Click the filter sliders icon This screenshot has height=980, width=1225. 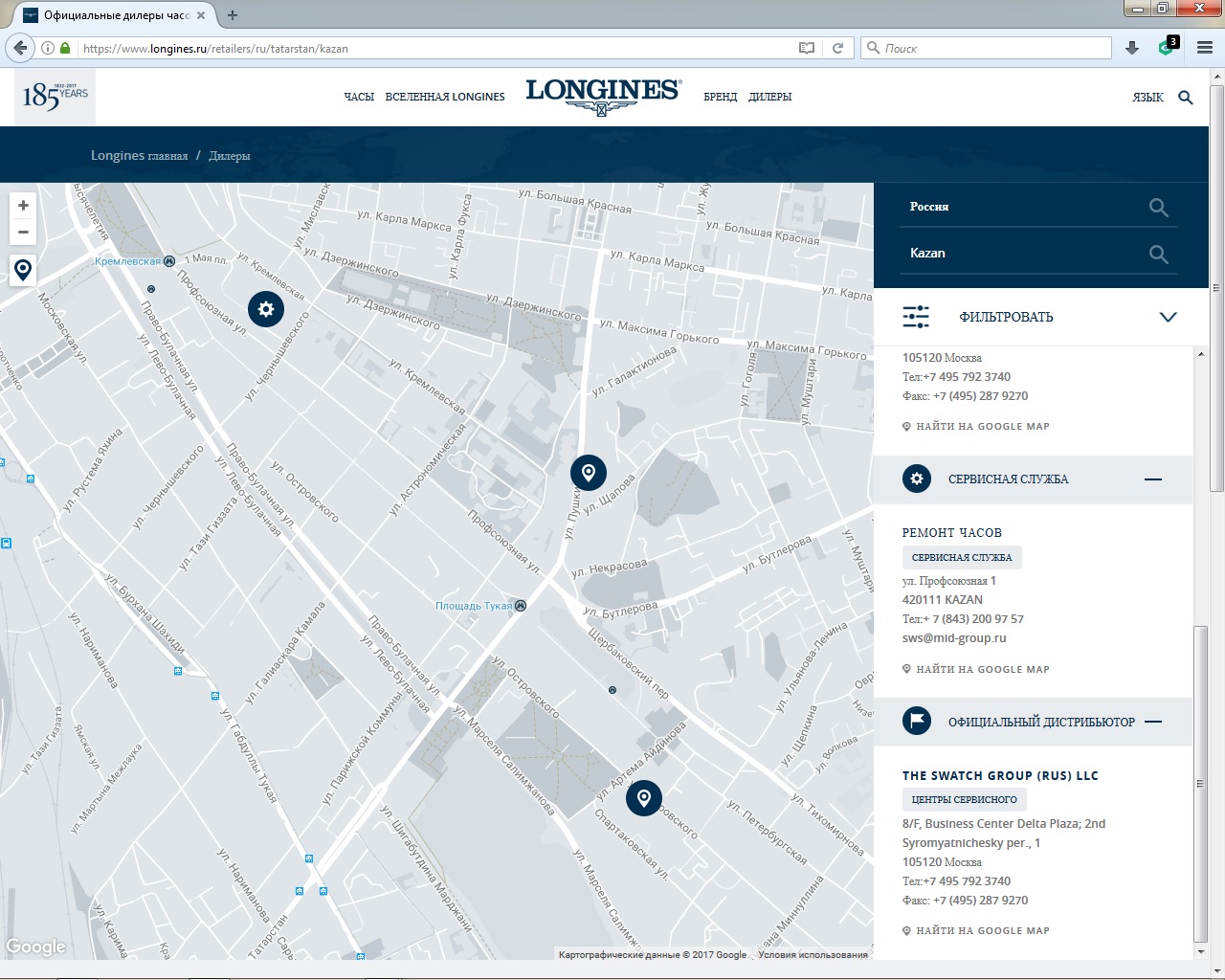pos(916,317)
